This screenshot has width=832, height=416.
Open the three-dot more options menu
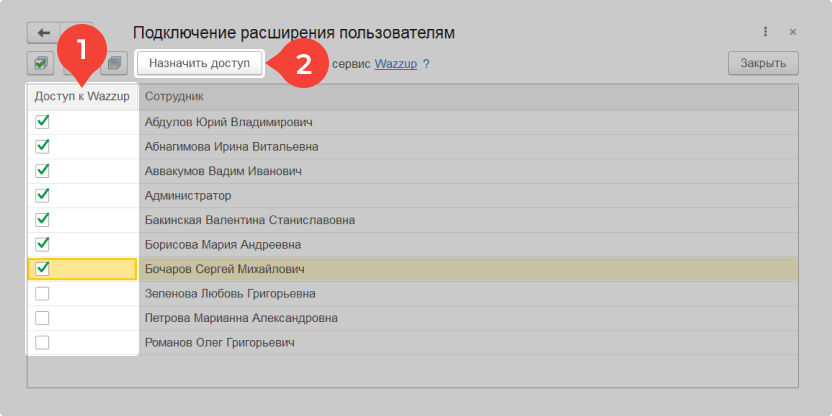click(766, 32)
